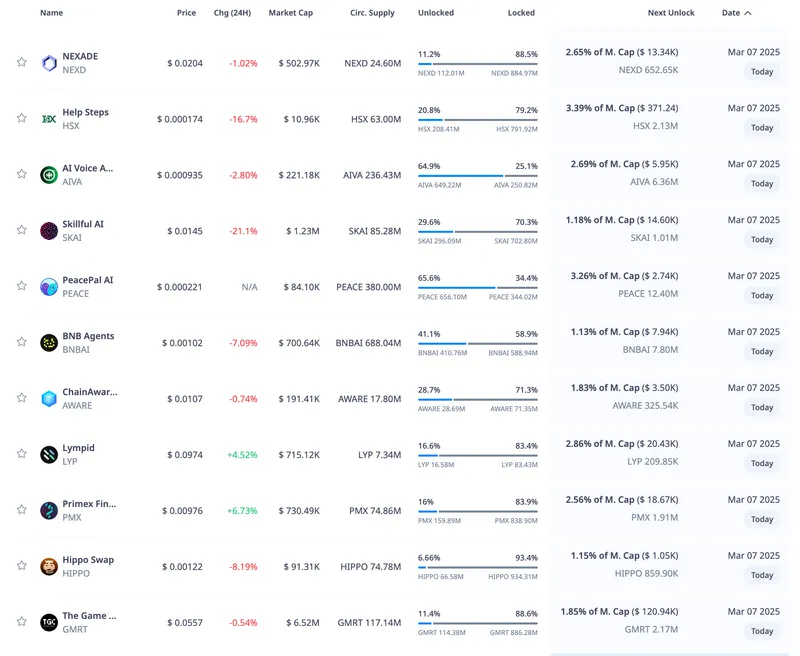Click the Next Unlock column header
Image resolution: width=800 pixels, height=656 pixels.
[671, 13]
